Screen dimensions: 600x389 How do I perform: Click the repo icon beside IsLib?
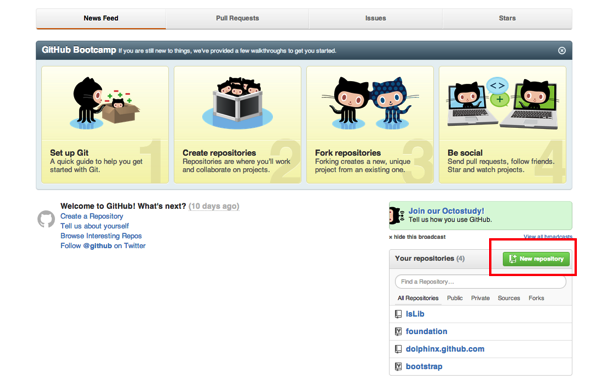coord(398,314)
